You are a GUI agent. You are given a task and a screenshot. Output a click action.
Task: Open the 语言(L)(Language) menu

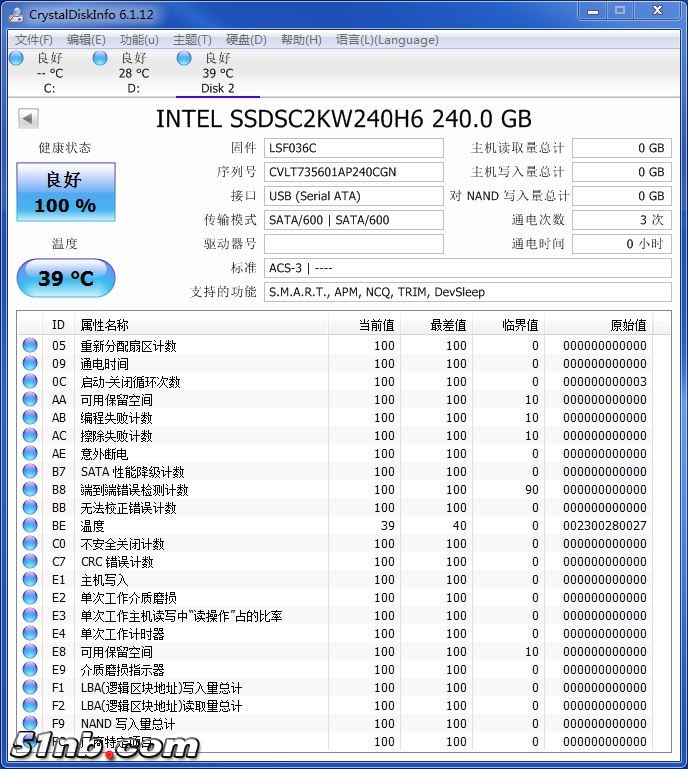(x=387, y=40)
